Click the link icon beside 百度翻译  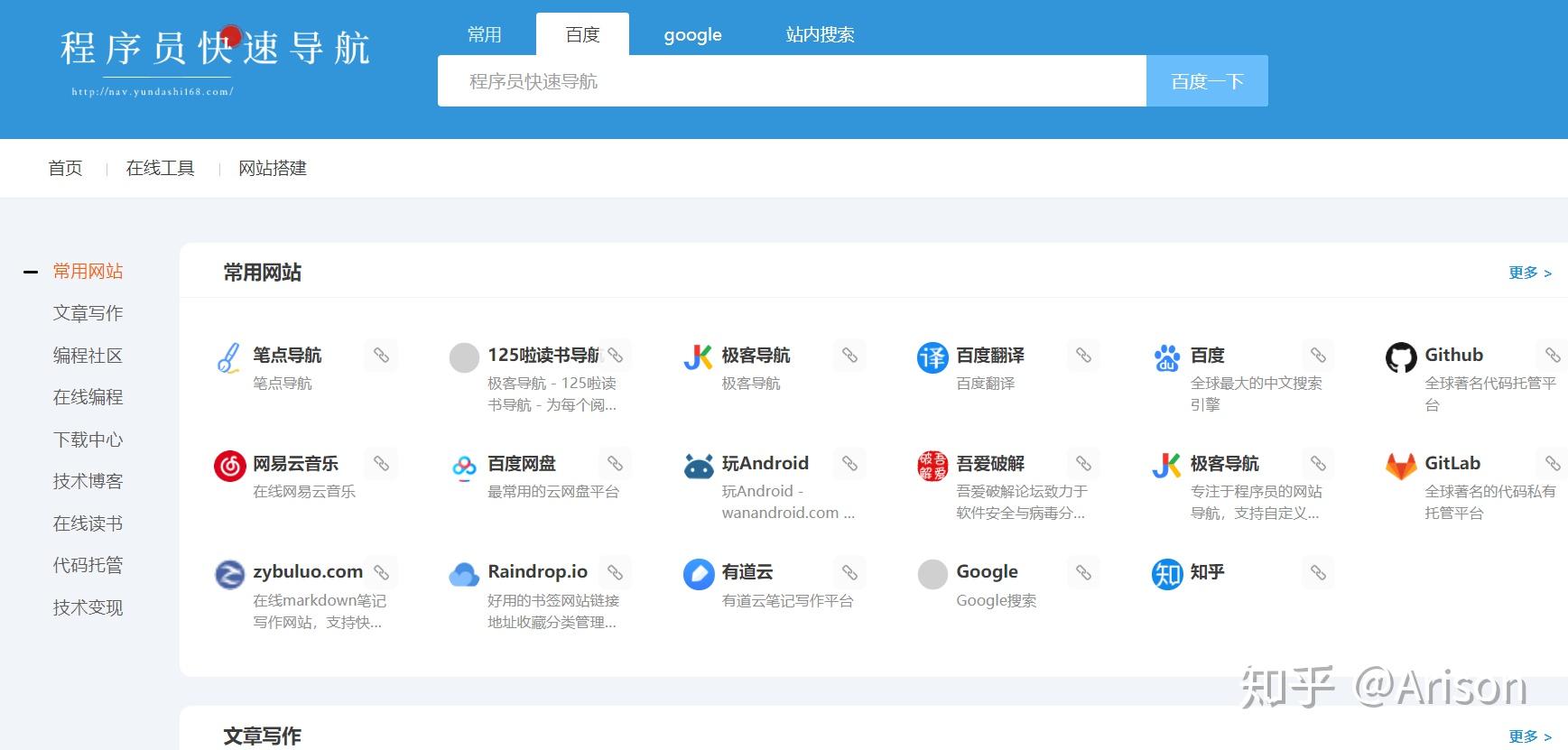pos(1083,355)
